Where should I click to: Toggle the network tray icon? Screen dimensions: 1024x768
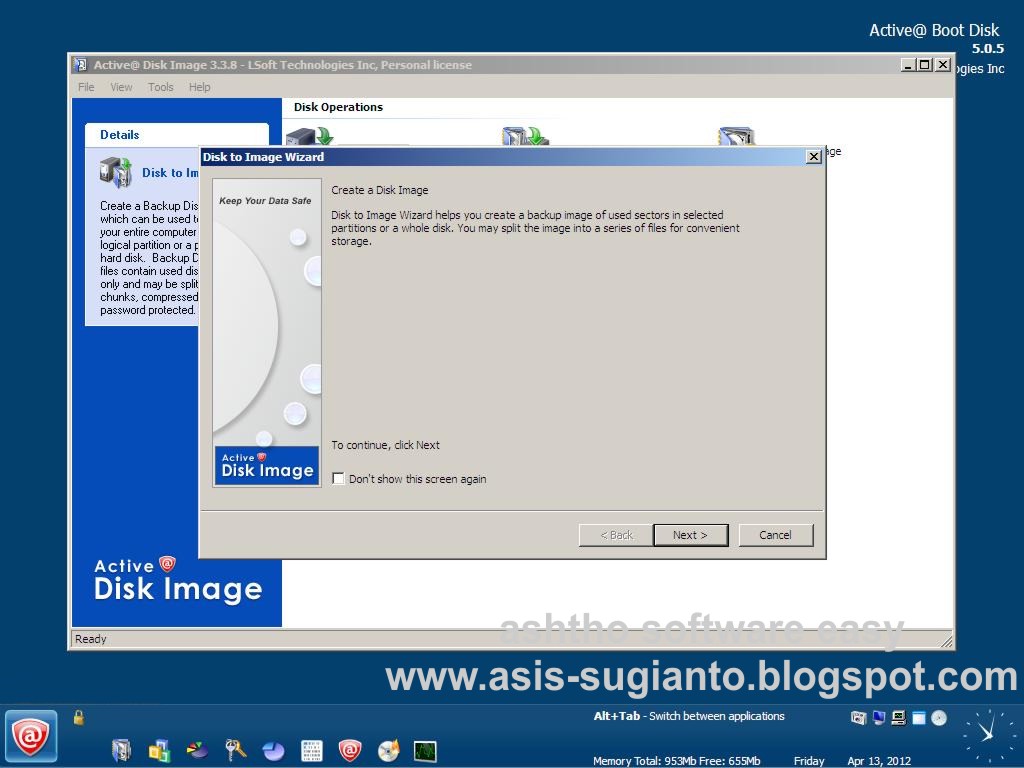877,717
